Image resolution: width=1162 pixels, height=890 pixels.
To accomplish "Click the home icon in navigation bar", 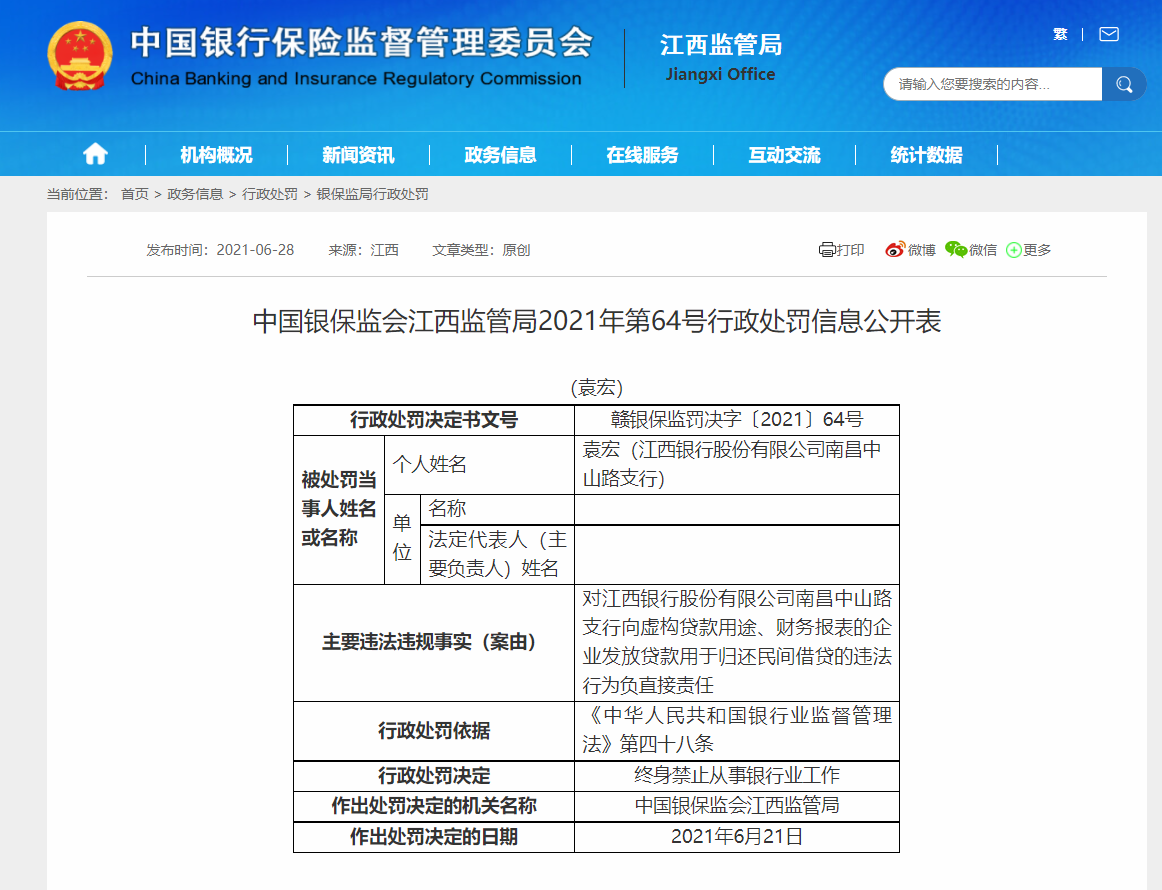I will (95, 154).
